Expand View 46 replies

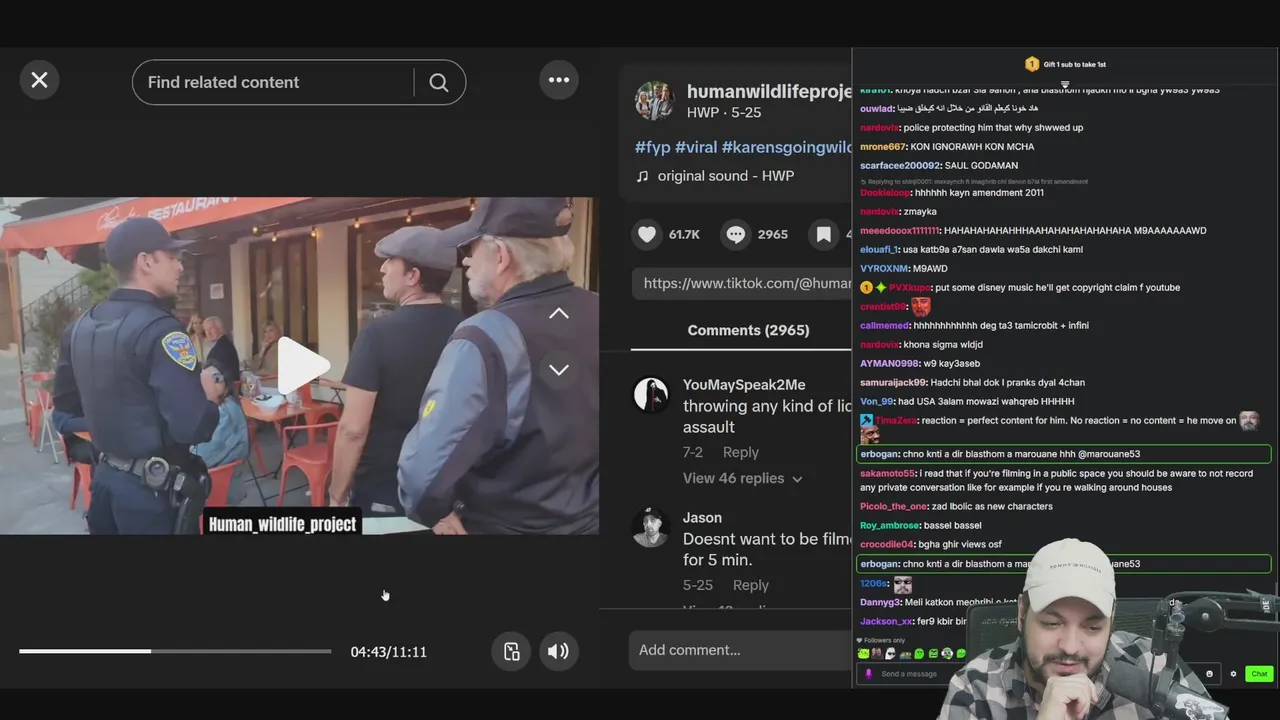point(742,478)
